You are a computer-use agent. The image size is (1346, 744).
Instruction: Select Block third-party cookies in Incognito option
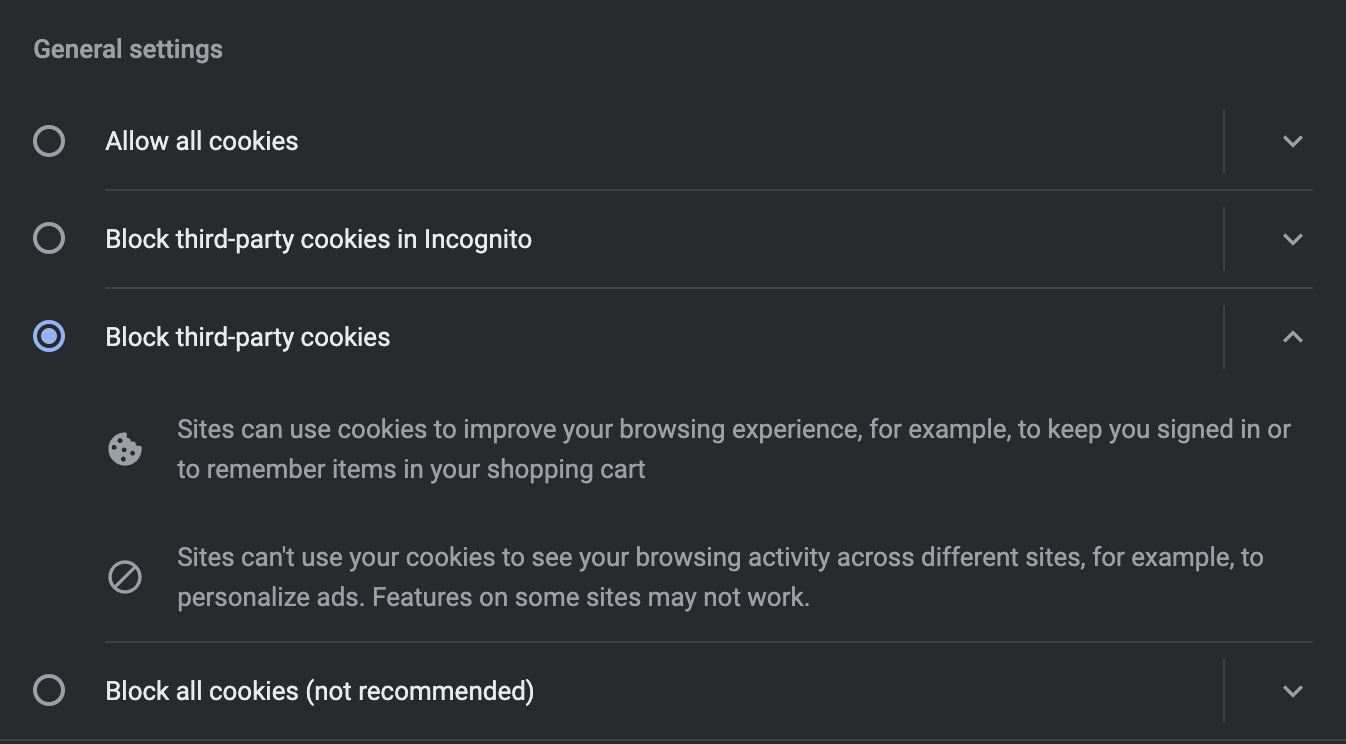48,238
